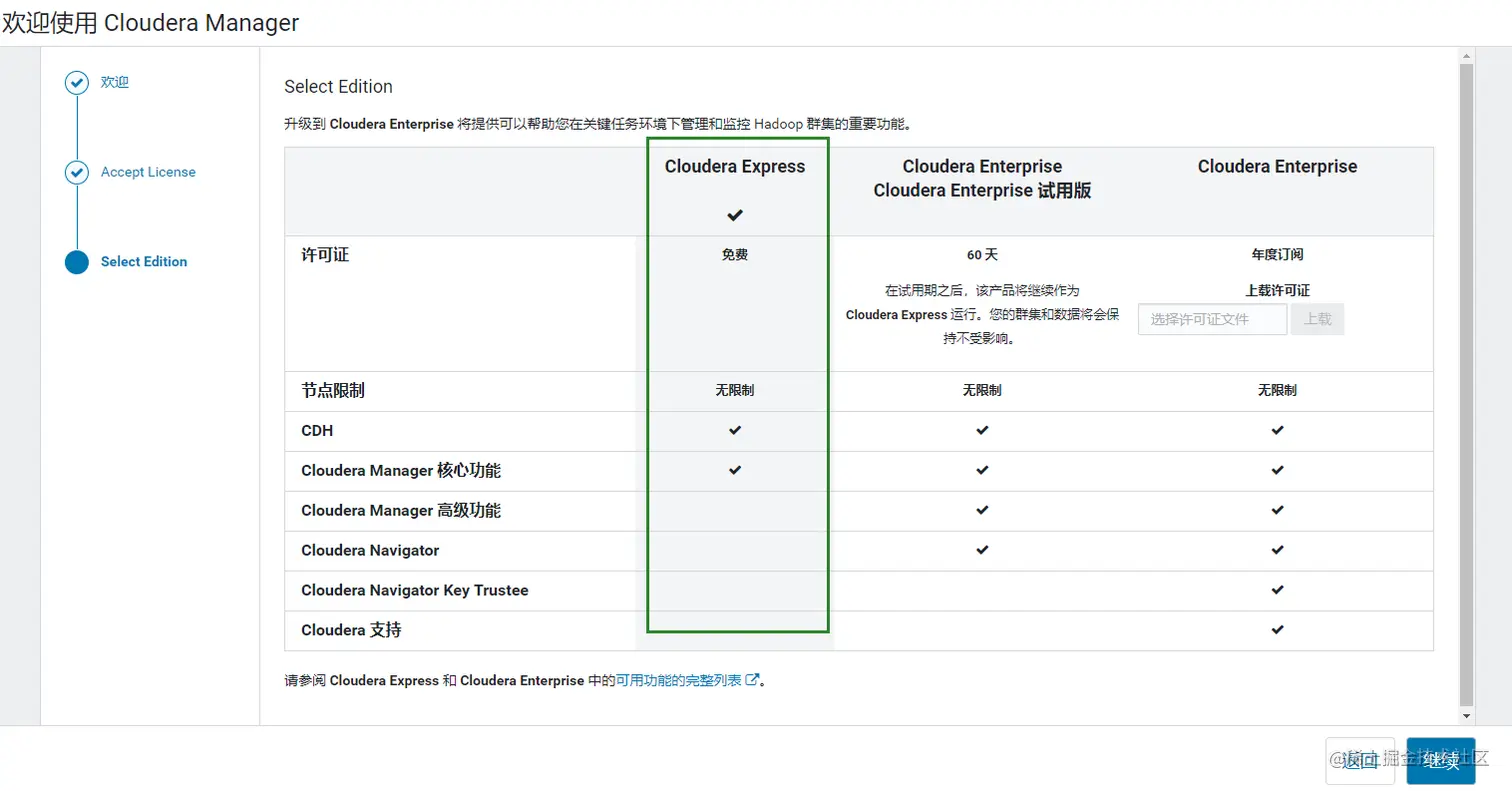Click CDH checkmark in Enterprise trial column

coord(982,430)
